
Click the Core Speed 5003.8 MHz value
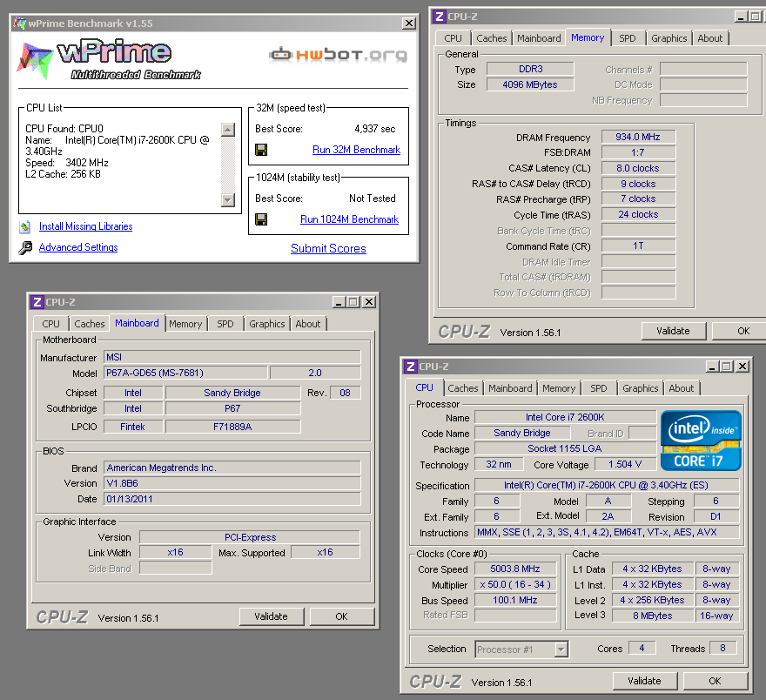(x=515, y=569)
